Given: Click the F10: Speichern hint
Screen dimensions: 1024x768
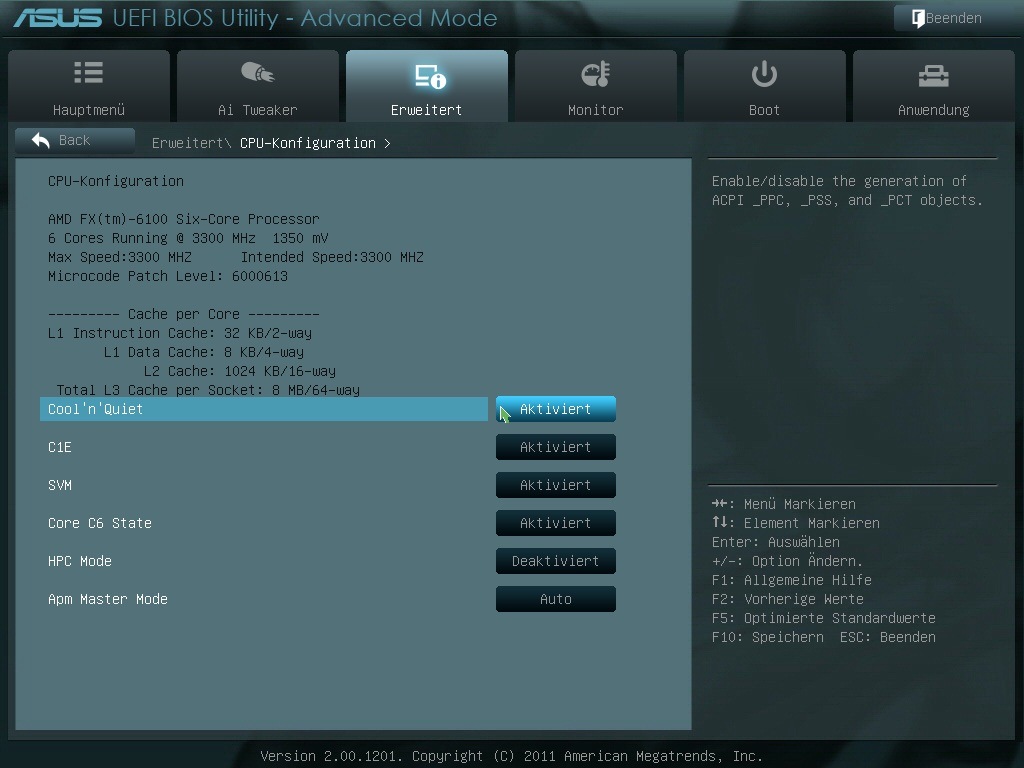Looking at the screenshot, I should tap(768, 637).
